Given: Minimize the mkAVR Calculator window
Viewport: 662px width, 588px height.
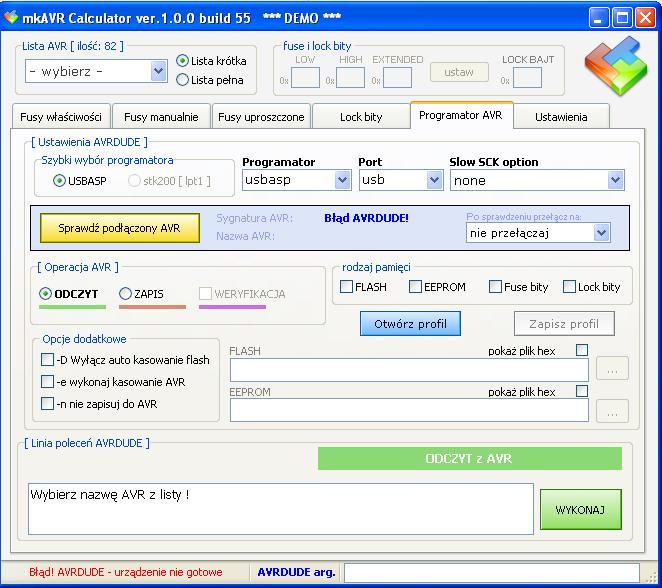Looking at the screenshot, I should tap(599, 18).
